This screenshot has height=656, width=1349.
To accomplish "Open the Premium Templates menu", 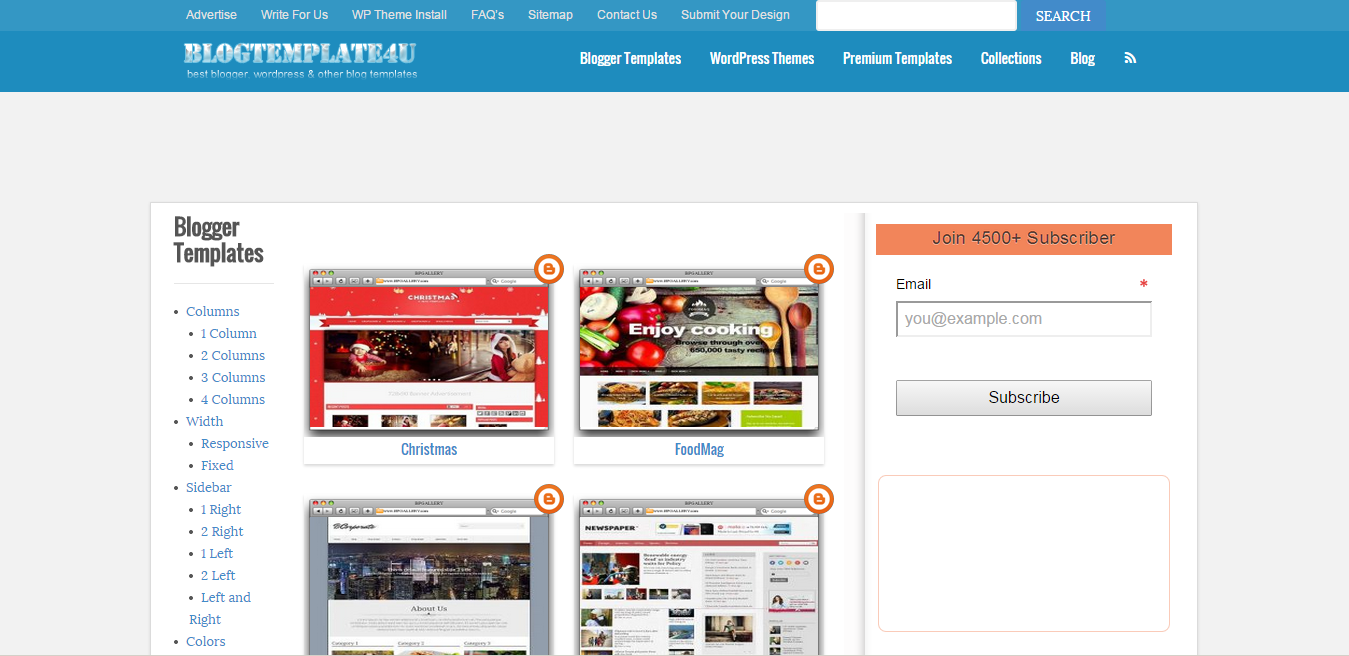I will [897, 58].
